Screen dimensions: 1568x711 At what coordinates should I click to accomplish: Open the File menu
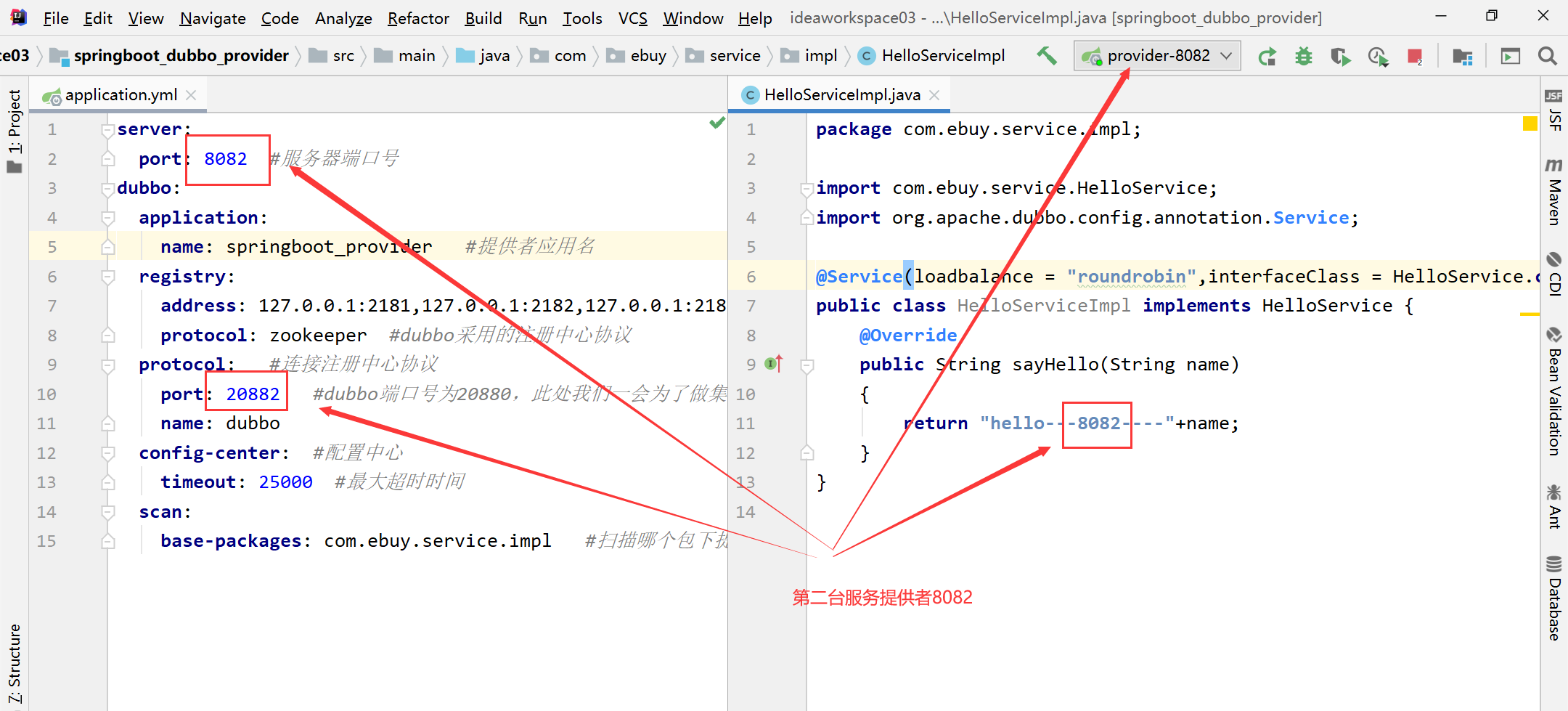coord(56,18)
